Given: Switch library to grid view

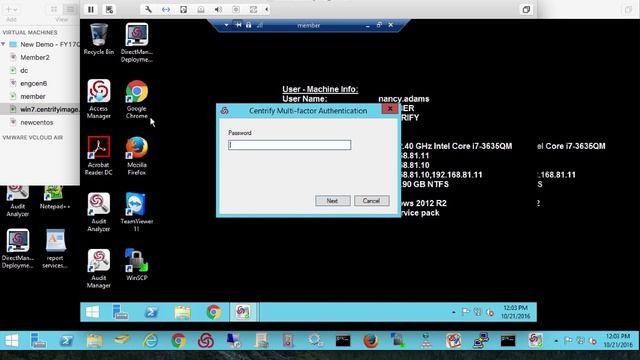Looking at the screenshot, I should 54,9.
